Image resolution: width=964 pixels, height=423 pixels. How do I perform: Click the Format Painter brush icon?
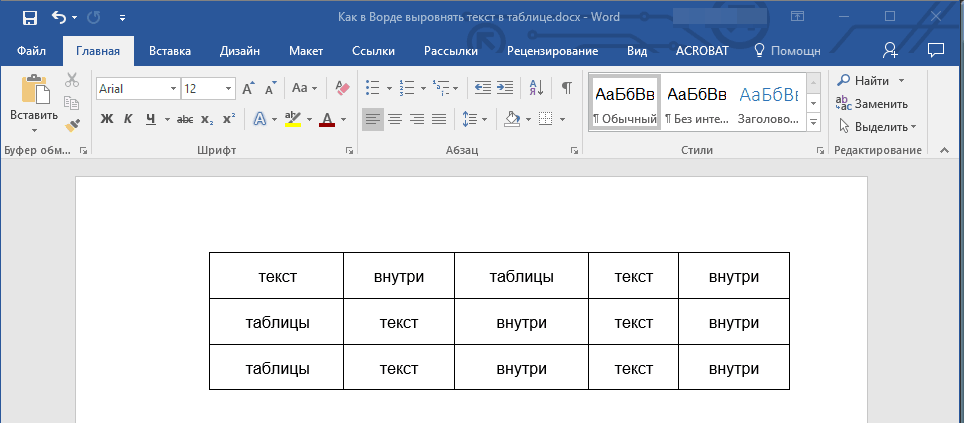pyautogui.click(x=72, y=126)
